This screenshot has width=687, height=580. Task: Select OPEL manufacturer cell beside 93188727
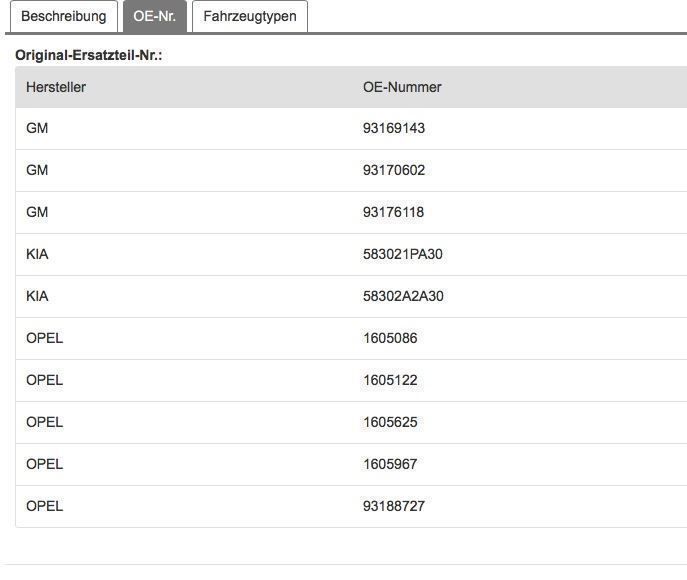pyautogui.click(x=44, y=506)
